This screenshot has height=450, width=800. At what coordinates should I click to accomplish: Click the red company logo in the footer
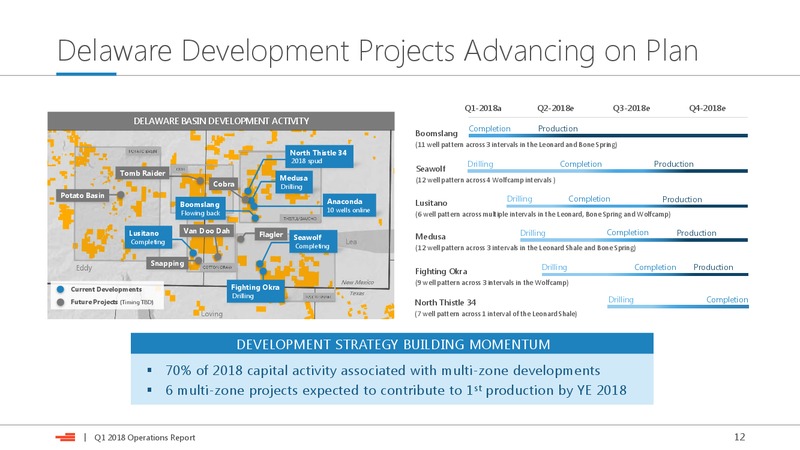pos(65,437)
